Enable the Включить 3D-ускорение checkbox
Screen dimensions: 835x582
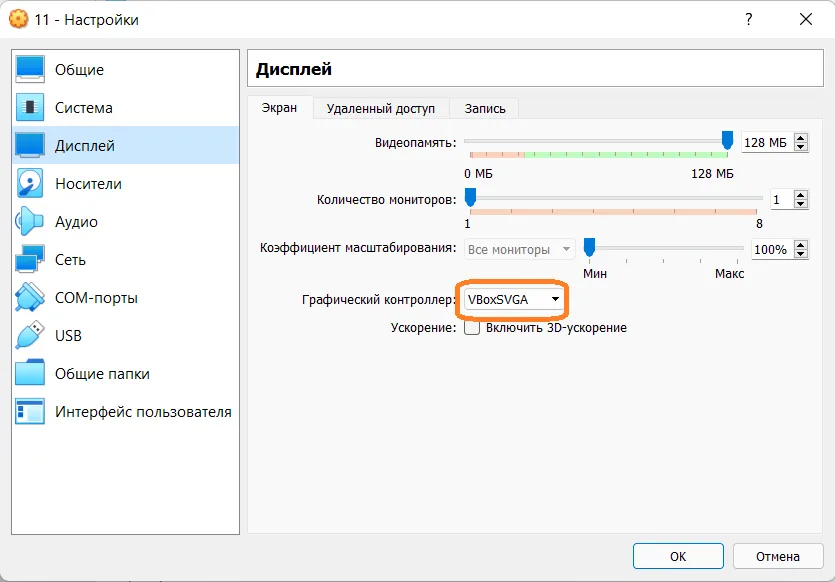click(x=472, y=327)
